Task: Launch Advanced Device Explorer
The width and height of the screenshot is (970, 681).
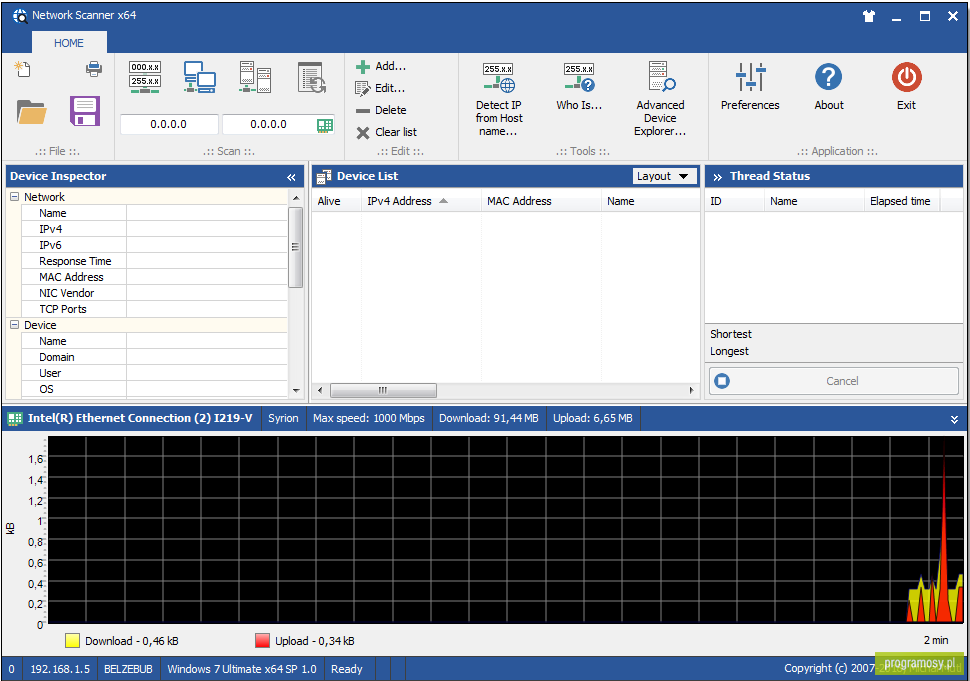Action: pos(660,99)
